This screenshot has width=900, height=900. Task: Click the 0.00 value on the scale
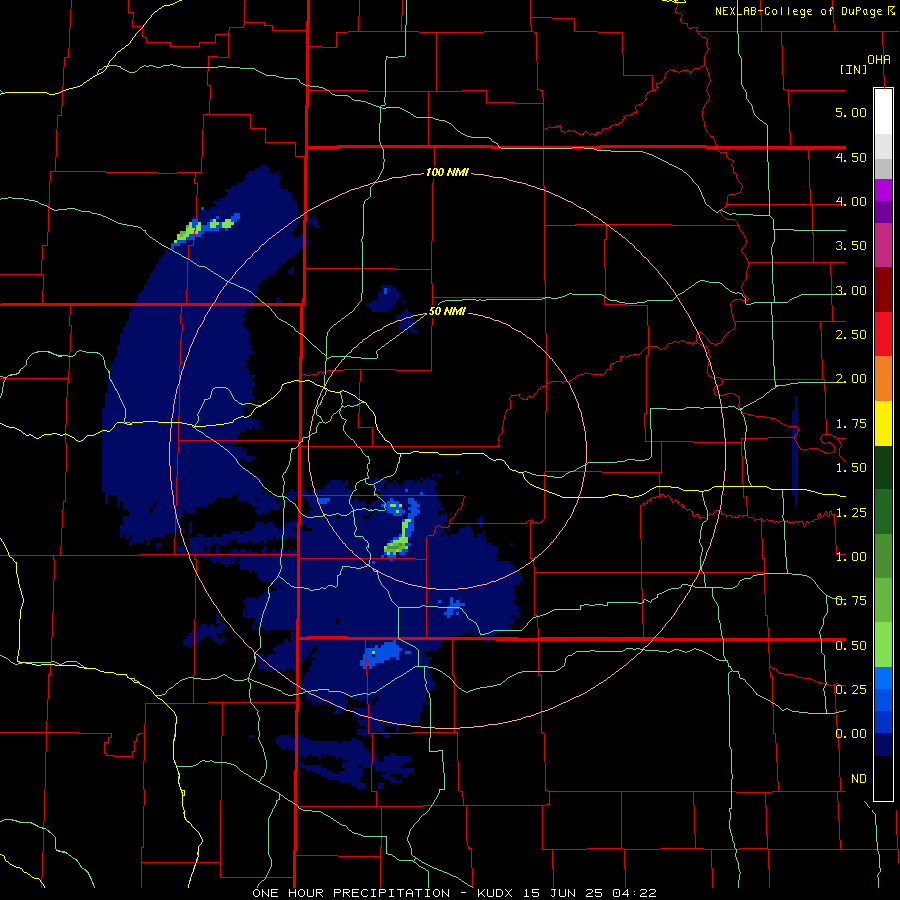tap(851, 734)
